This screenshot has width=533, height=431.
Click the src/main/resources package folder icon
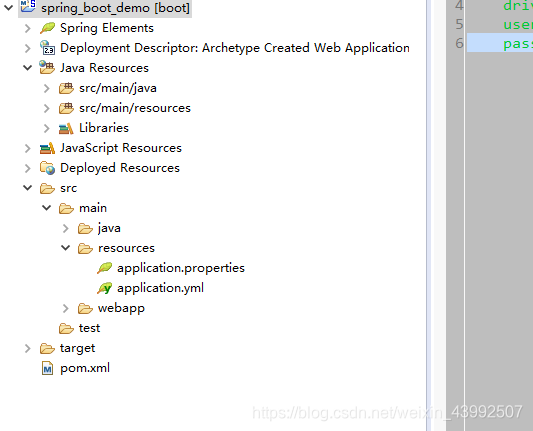pyautogui.click(x=66, y=108)
